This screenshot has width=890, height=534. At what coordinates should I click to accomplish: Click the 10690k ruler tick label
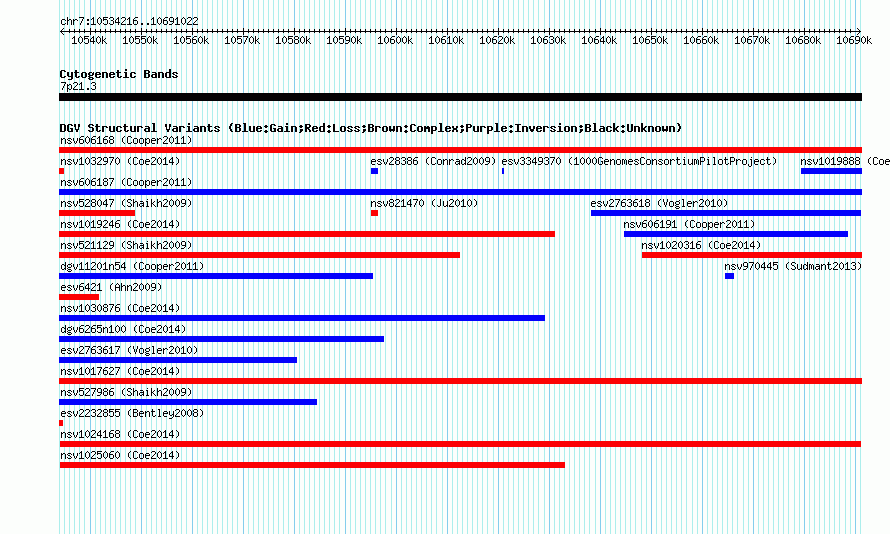(x=854, y=40)
